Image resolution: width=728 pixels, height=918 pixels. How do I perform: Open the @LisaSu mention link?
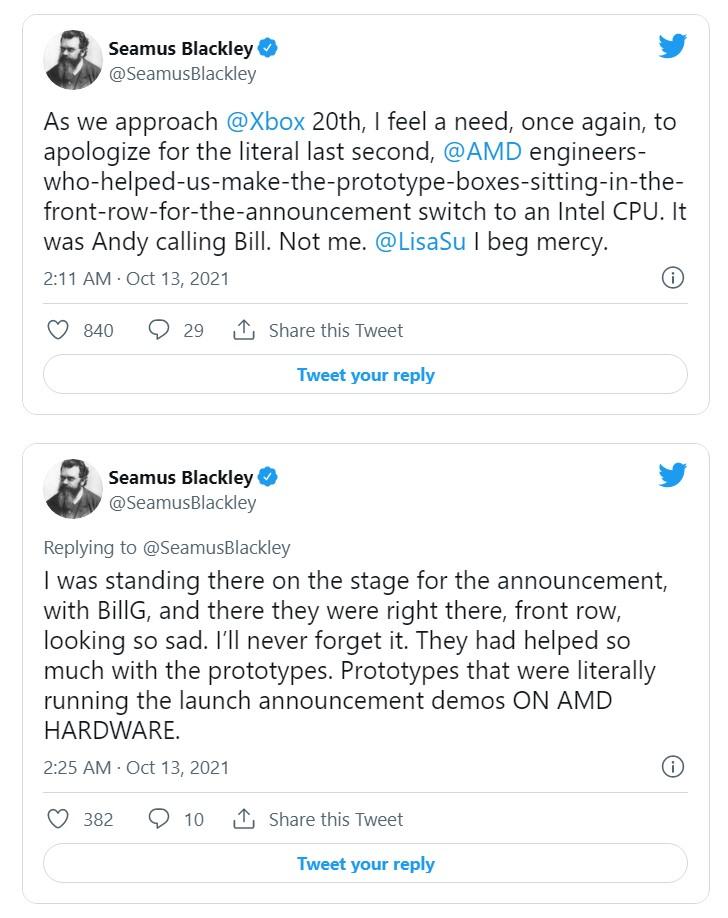(421, 242)
